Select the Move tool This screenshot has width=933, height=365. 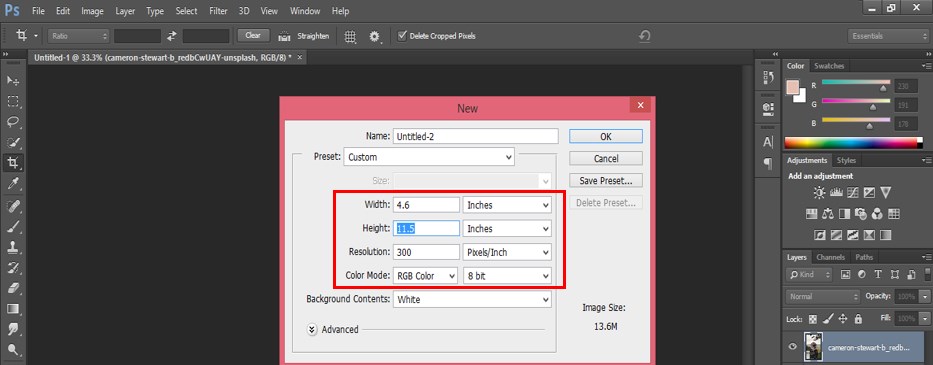click(x=13, y=80)
